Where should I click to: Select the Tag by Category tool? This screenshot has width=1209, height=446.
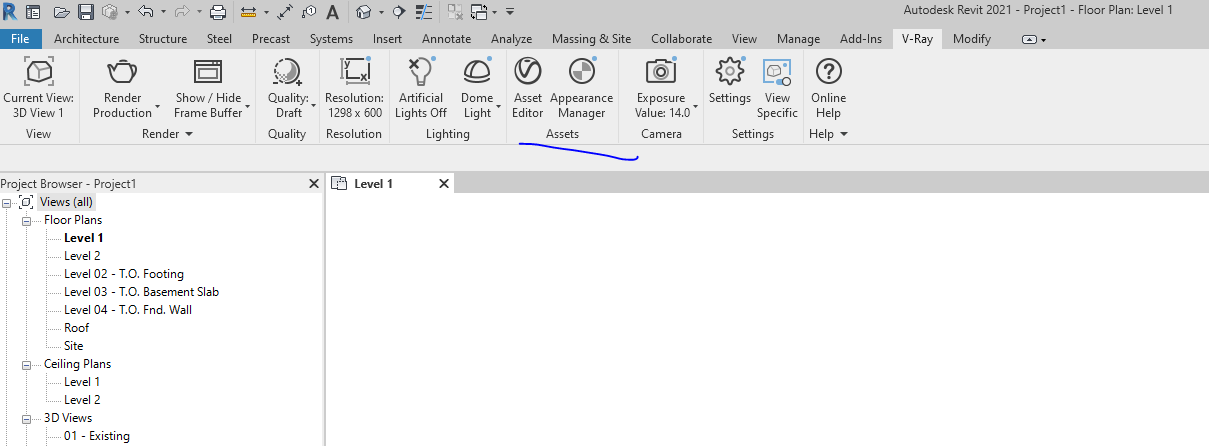tap(309, 12)
